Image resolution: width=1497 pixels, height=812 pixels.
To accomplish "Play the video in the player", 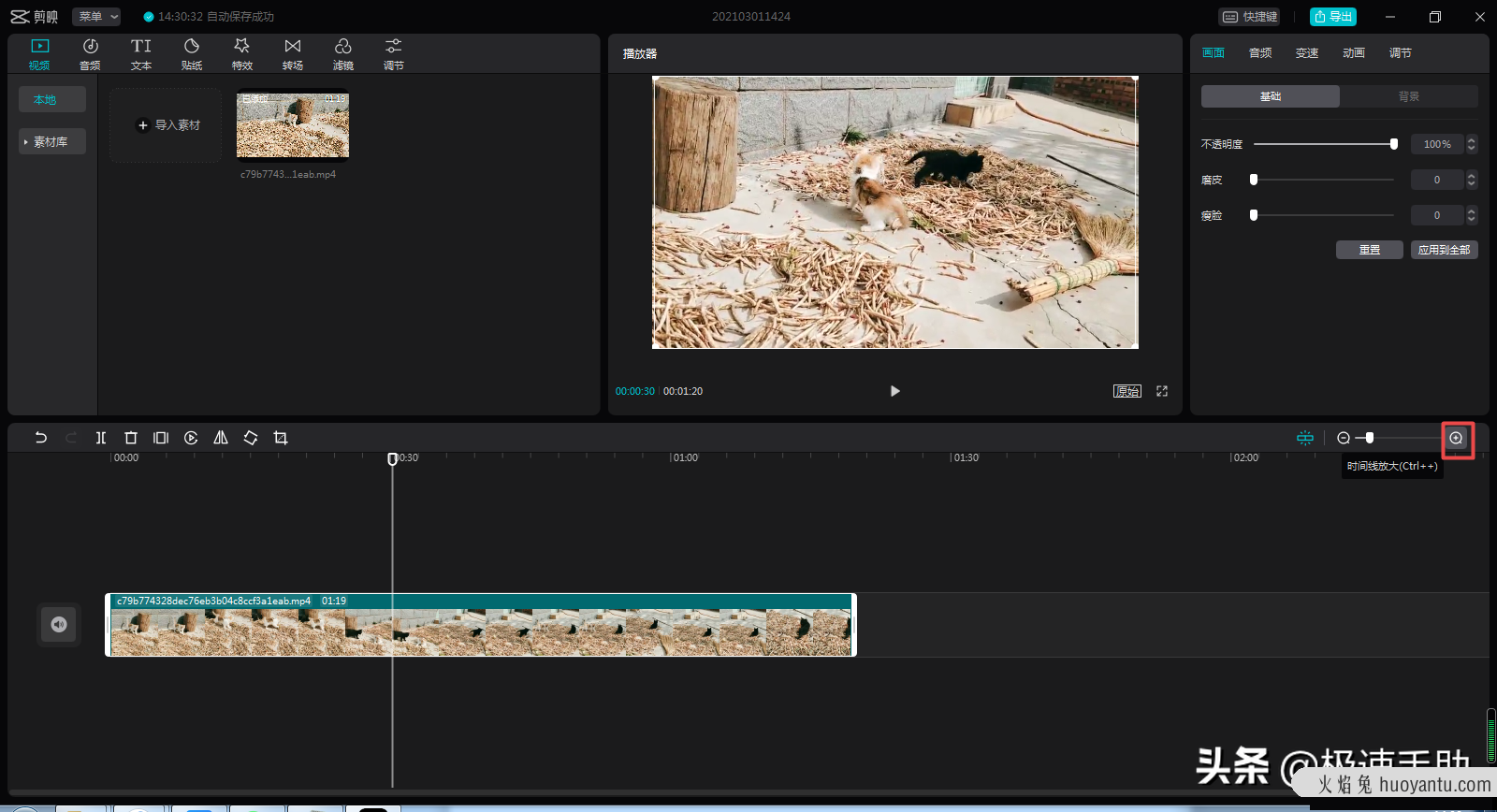I will 895,391.
